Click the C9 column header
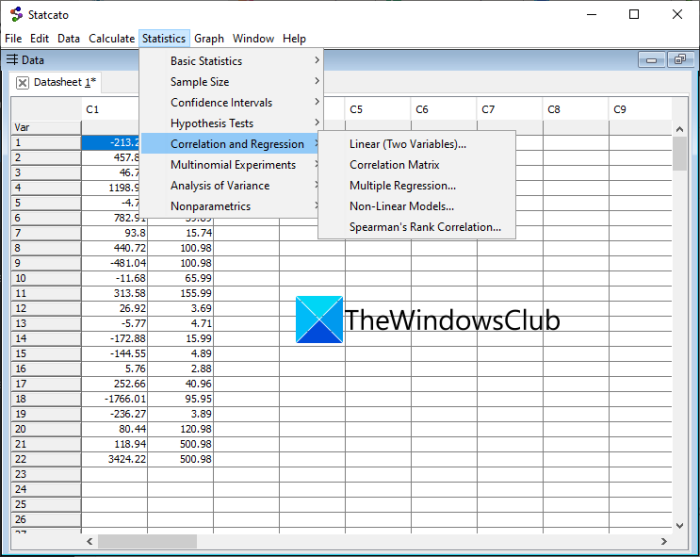The image size is (700, 557). click(640, 109)
